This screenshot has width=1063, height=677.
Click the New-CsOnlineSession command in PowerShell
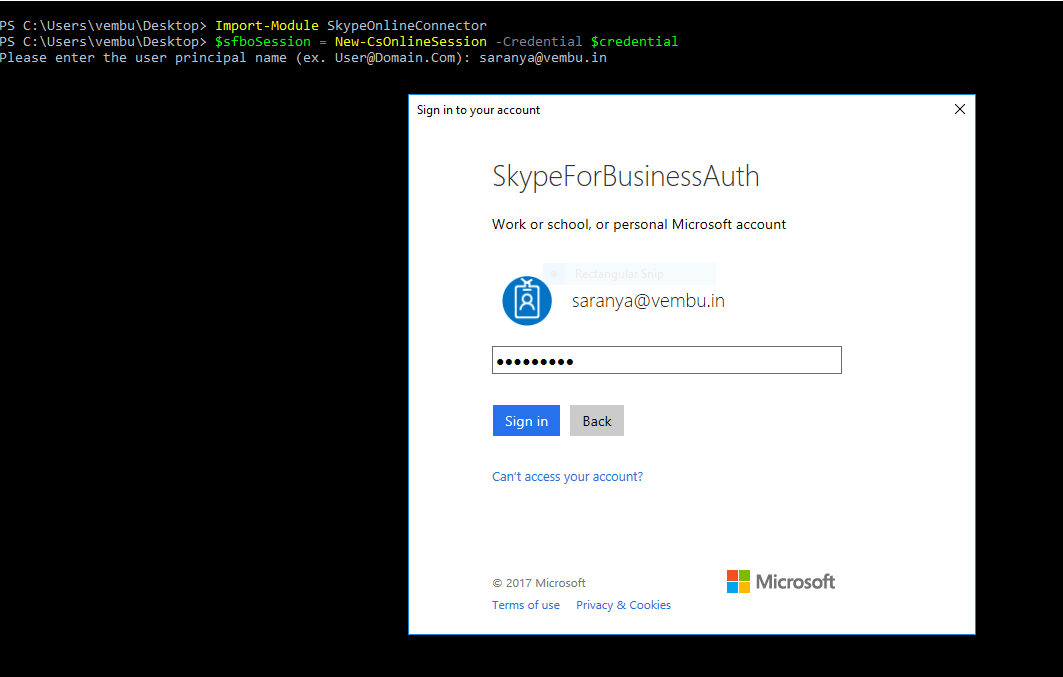(x=411, y=41)
